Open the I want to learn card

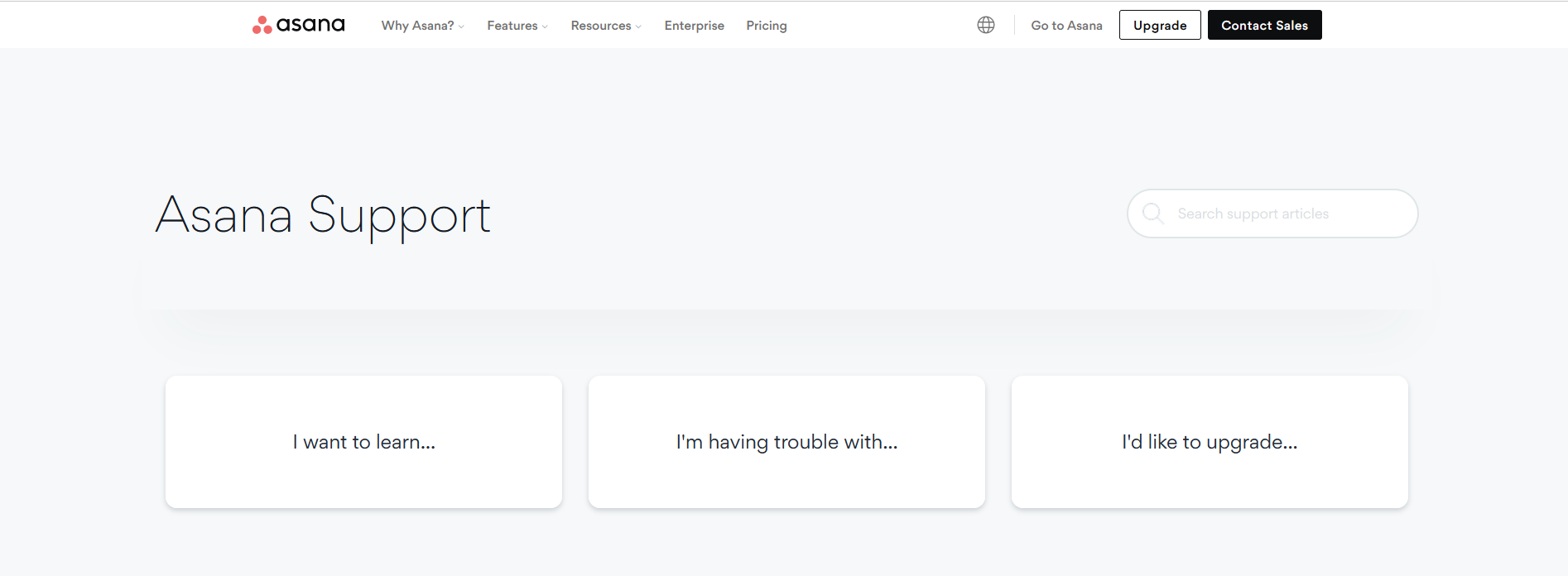coord(363,442)
